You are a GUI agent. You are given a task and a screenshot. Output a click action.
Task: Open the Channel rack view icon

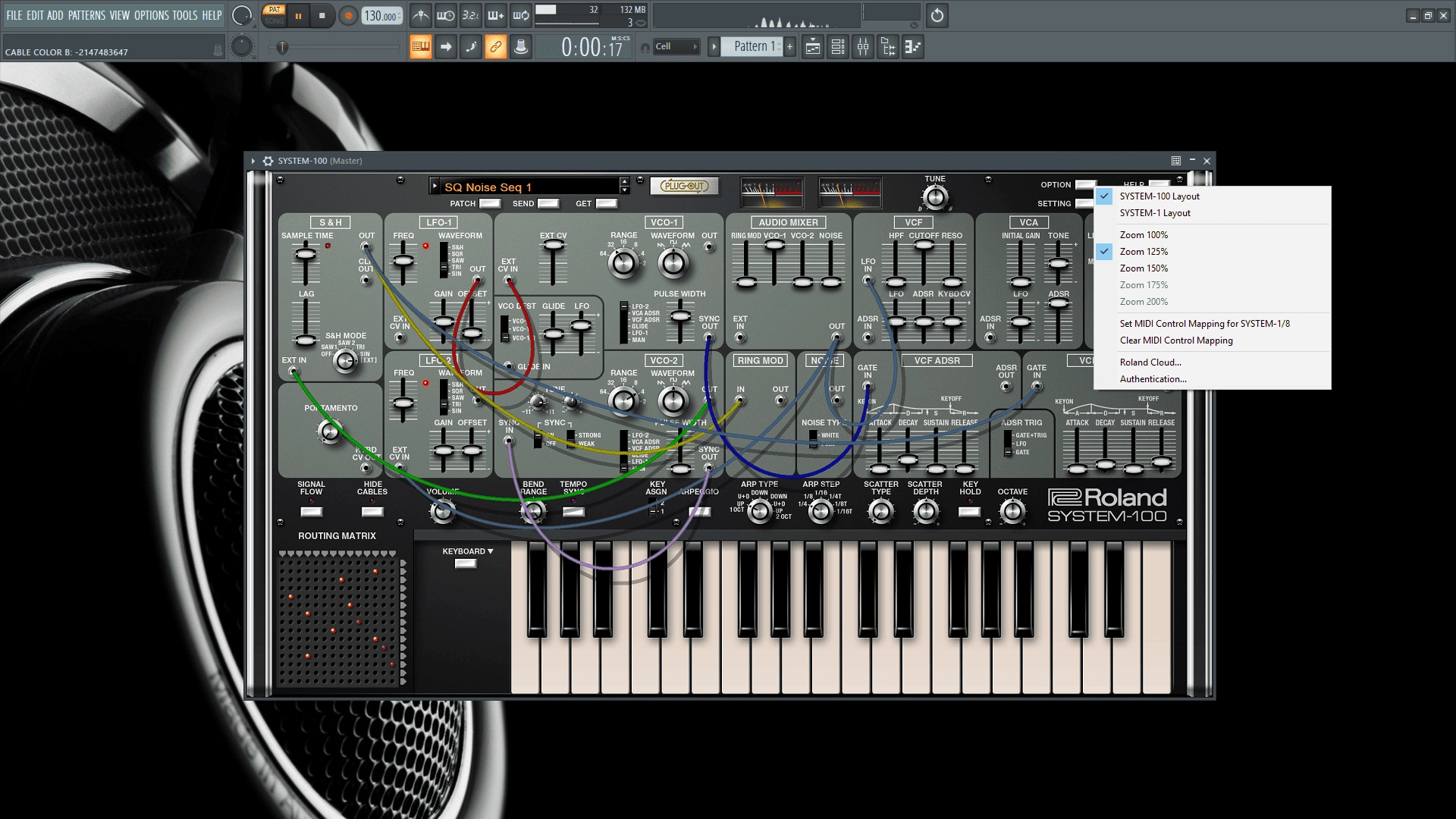tap(838, 47)
